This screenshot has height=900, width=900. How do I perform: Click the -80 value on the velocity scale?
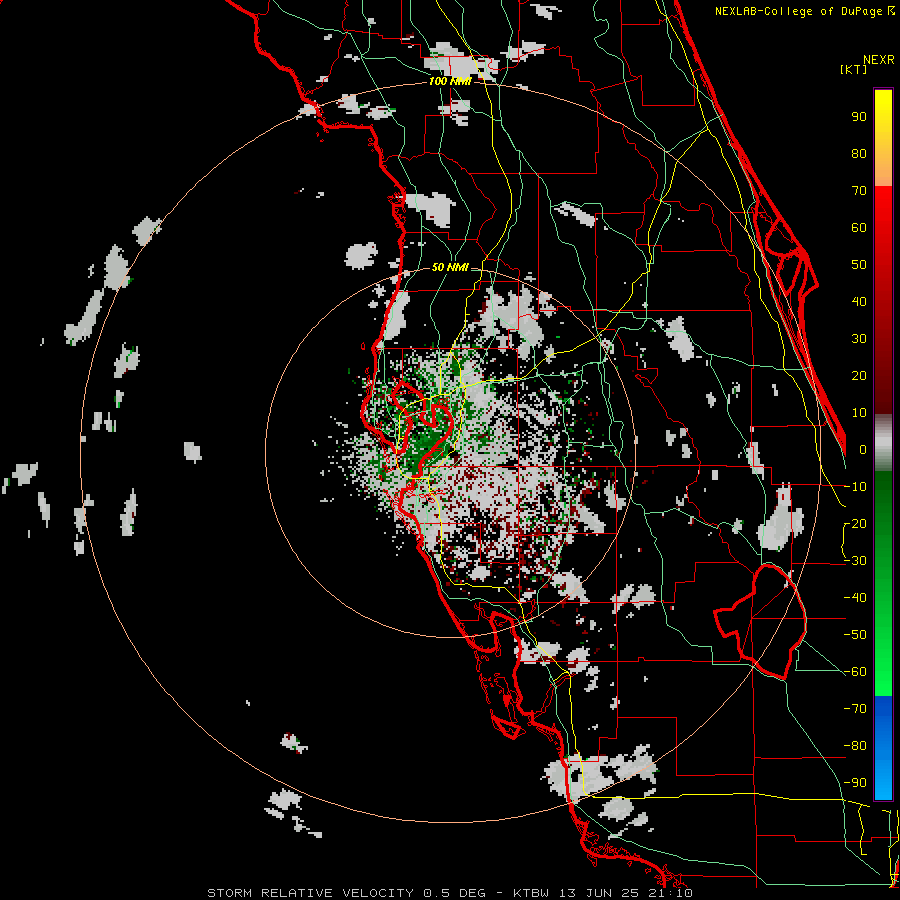[855, 746]
